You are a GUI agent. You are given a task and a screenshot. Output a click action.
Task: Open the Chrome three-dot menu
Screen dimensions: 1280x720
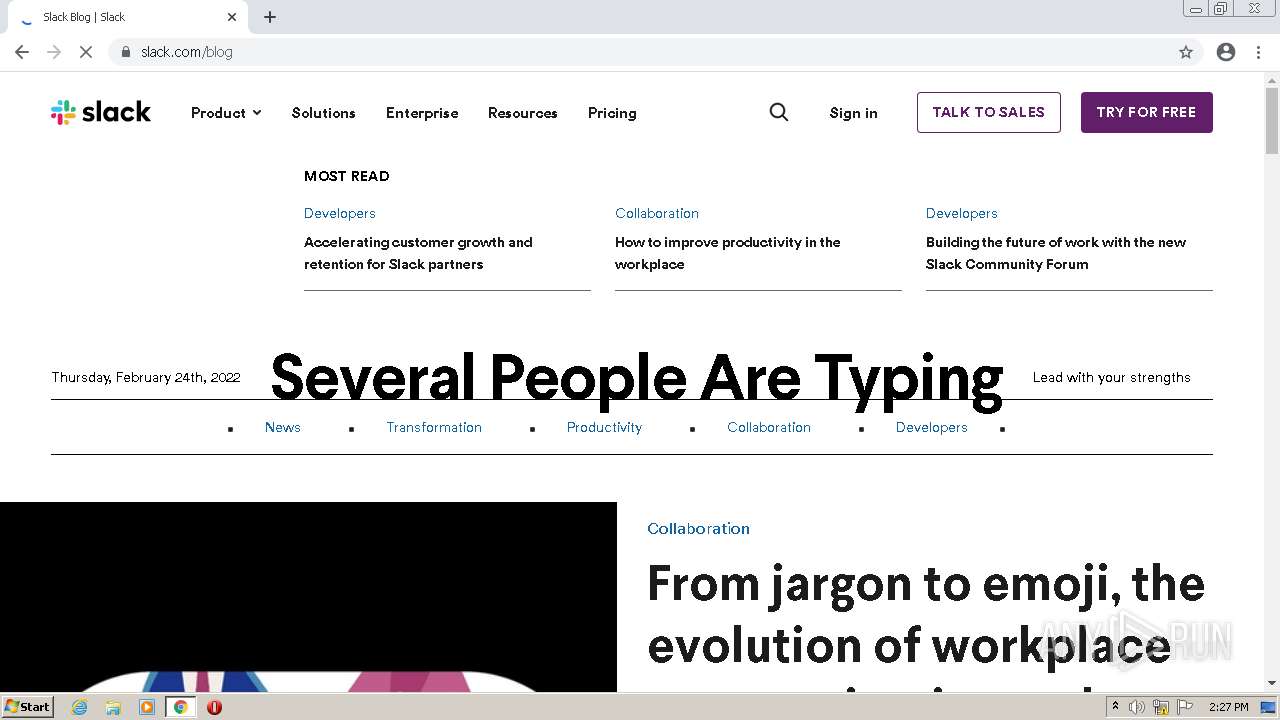(1258, 52)
